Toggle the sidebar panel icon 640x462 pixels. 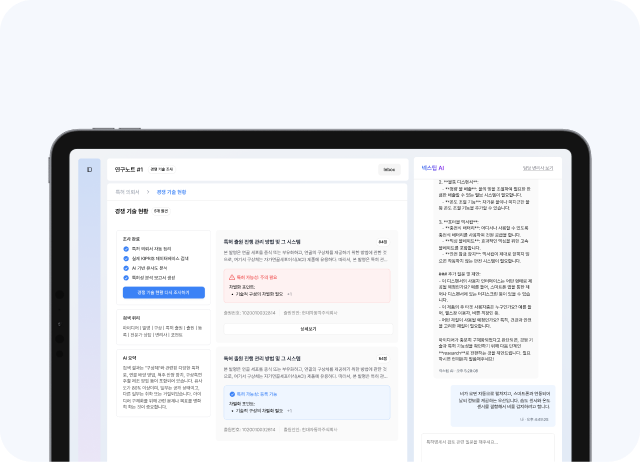[x=89, y=169]
